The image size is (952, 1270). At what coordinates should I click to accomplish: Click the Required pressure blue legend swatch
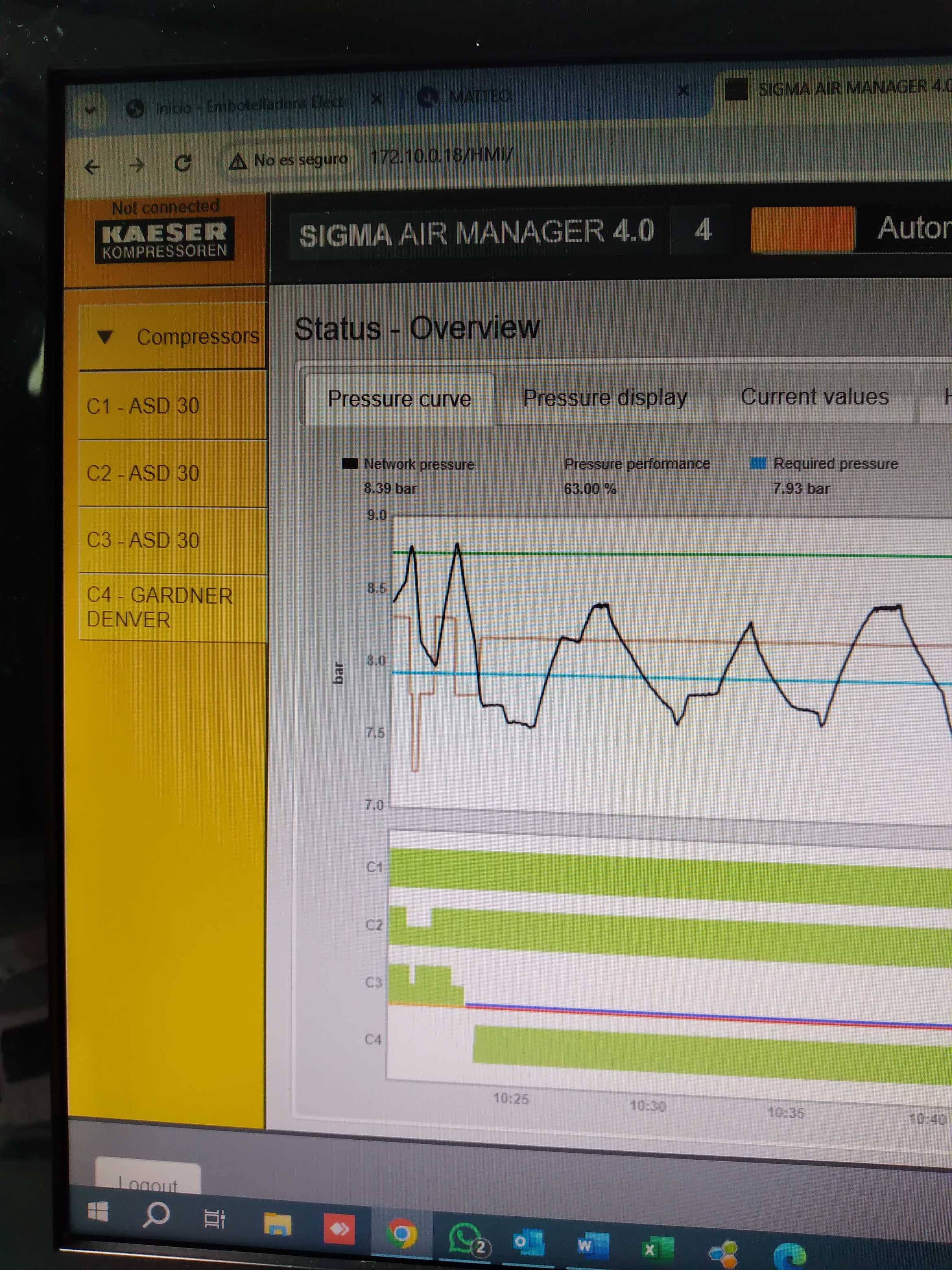click(758, 463)
